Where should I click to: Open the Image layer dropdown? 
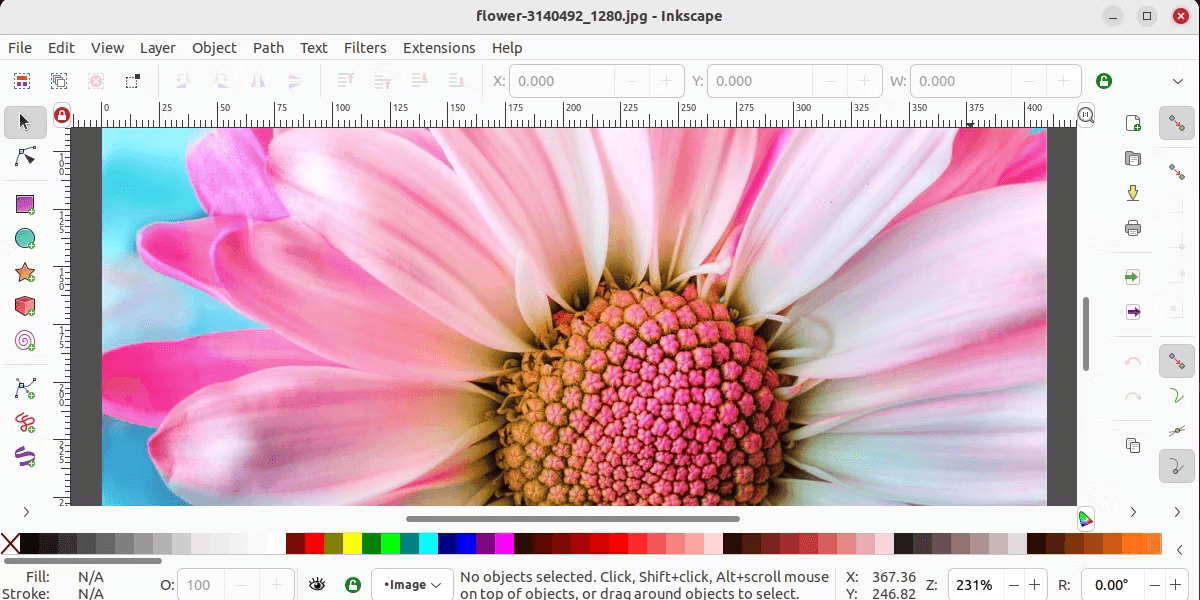pos(411,585)
